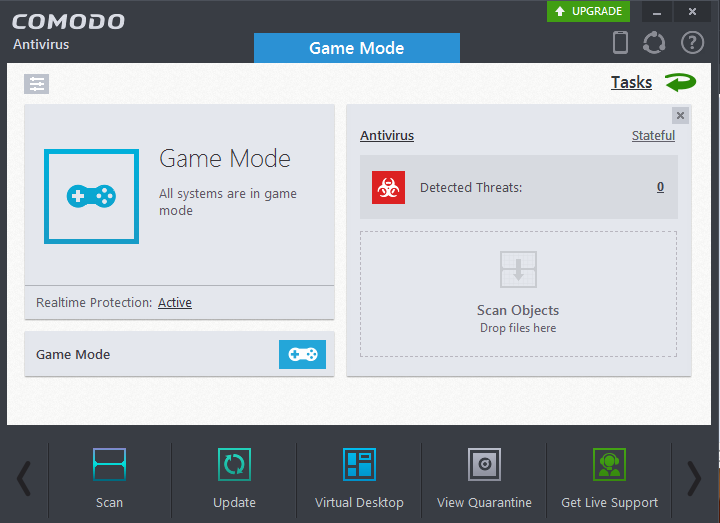Click the 'Game Mode' status heading text
Screen dimensions: 720x523
coord(225,159)
